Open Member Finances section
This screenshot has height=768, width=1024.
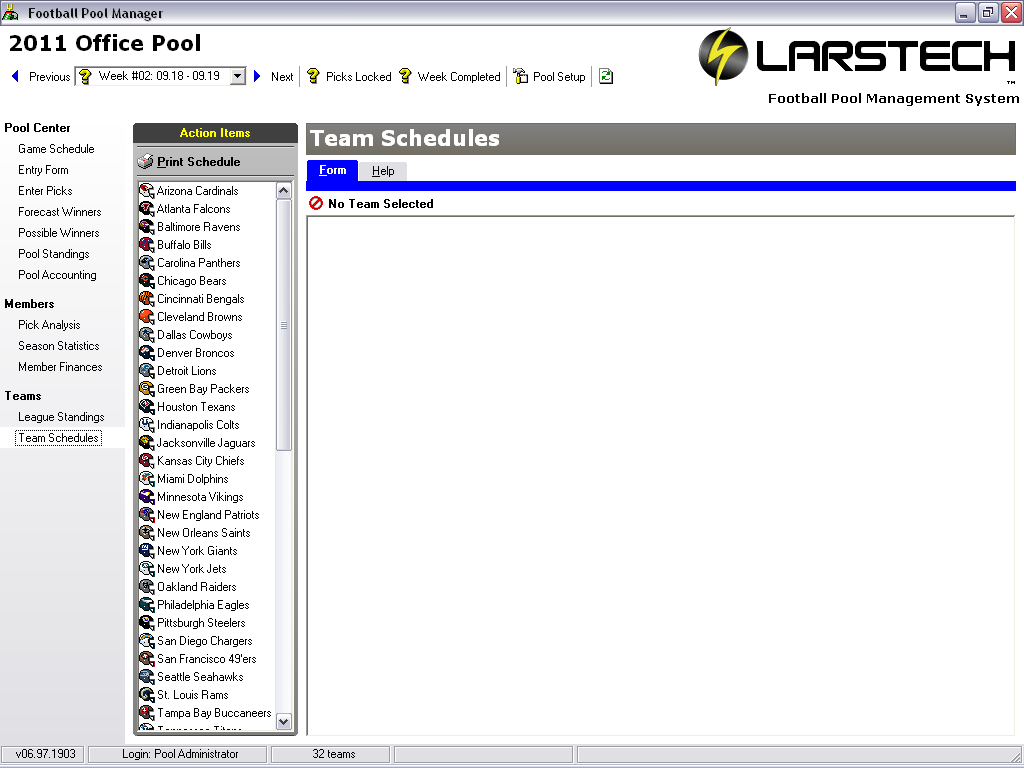tap(60, 367)
